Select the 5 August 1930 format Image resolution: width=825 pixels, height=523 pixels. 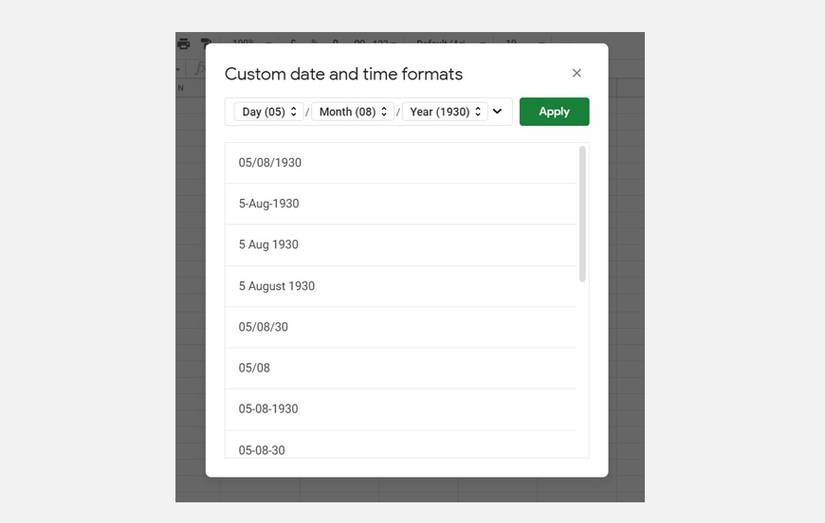tap(276, 286)
